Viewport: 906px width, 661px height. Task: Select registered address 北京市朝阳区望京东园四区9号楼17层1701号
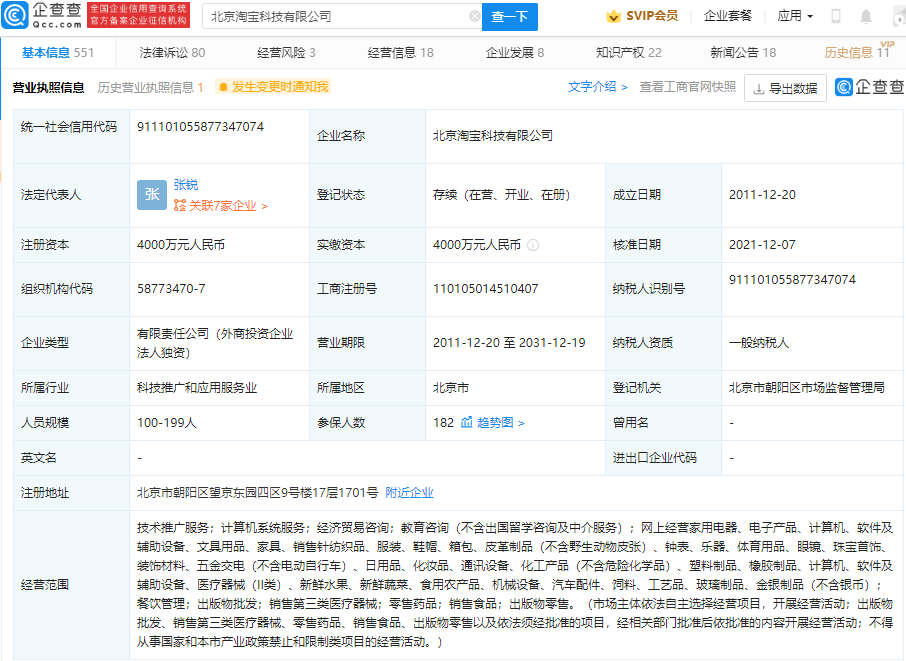(258, 492)
